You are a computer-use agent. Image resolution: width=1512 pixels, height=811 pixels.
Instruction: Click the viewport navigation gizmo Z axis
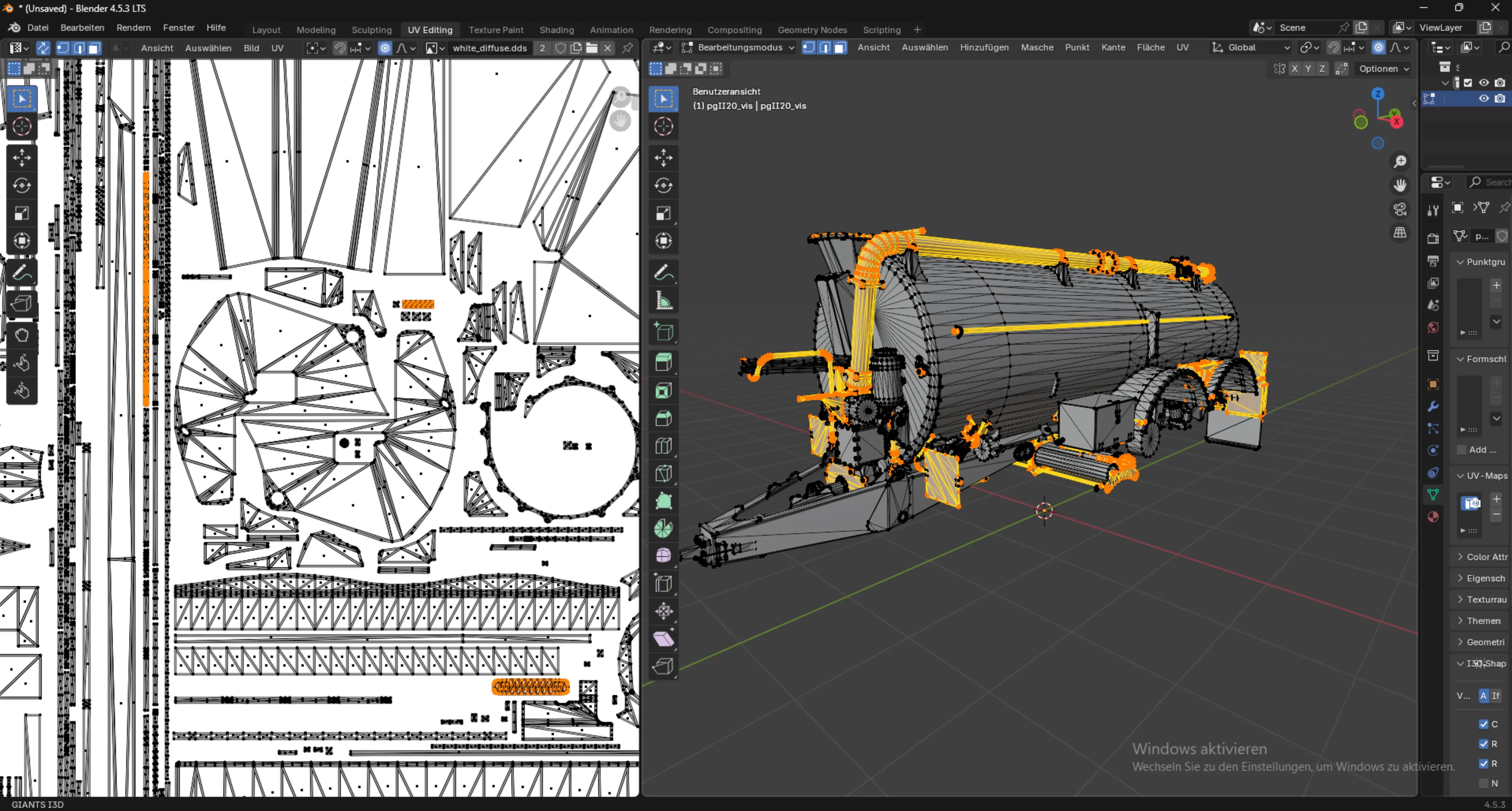[1377, 93]
